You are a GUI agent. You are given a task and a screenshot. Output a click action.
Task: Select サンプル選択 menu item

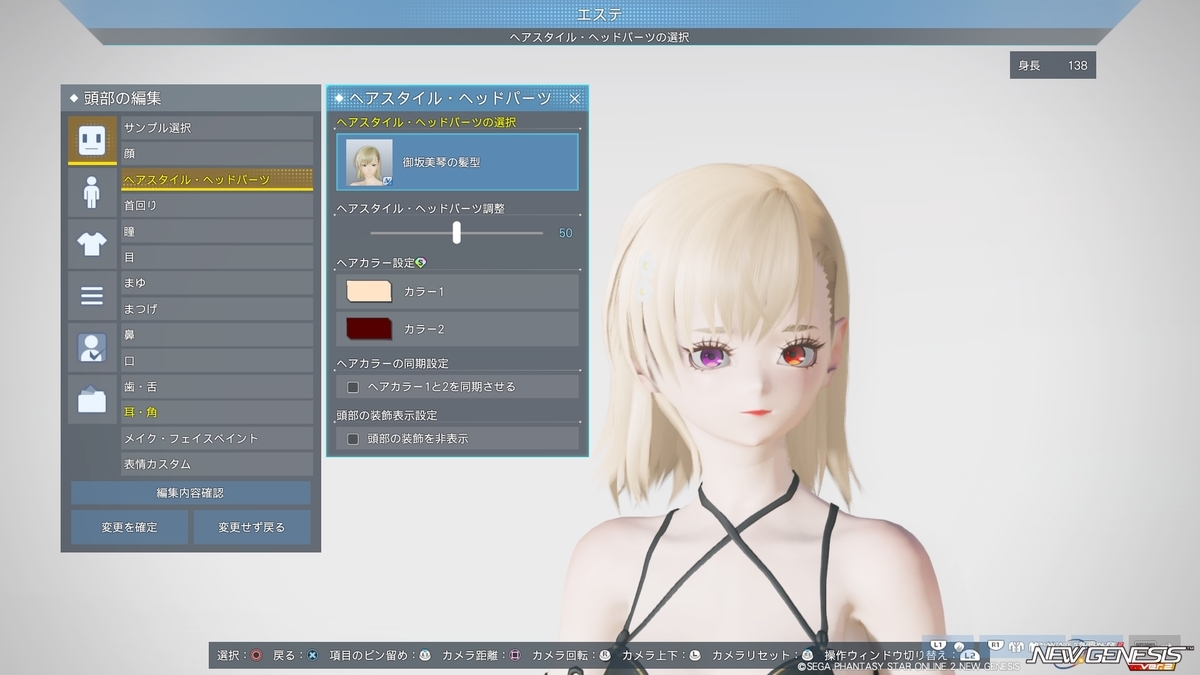[217, 128]
